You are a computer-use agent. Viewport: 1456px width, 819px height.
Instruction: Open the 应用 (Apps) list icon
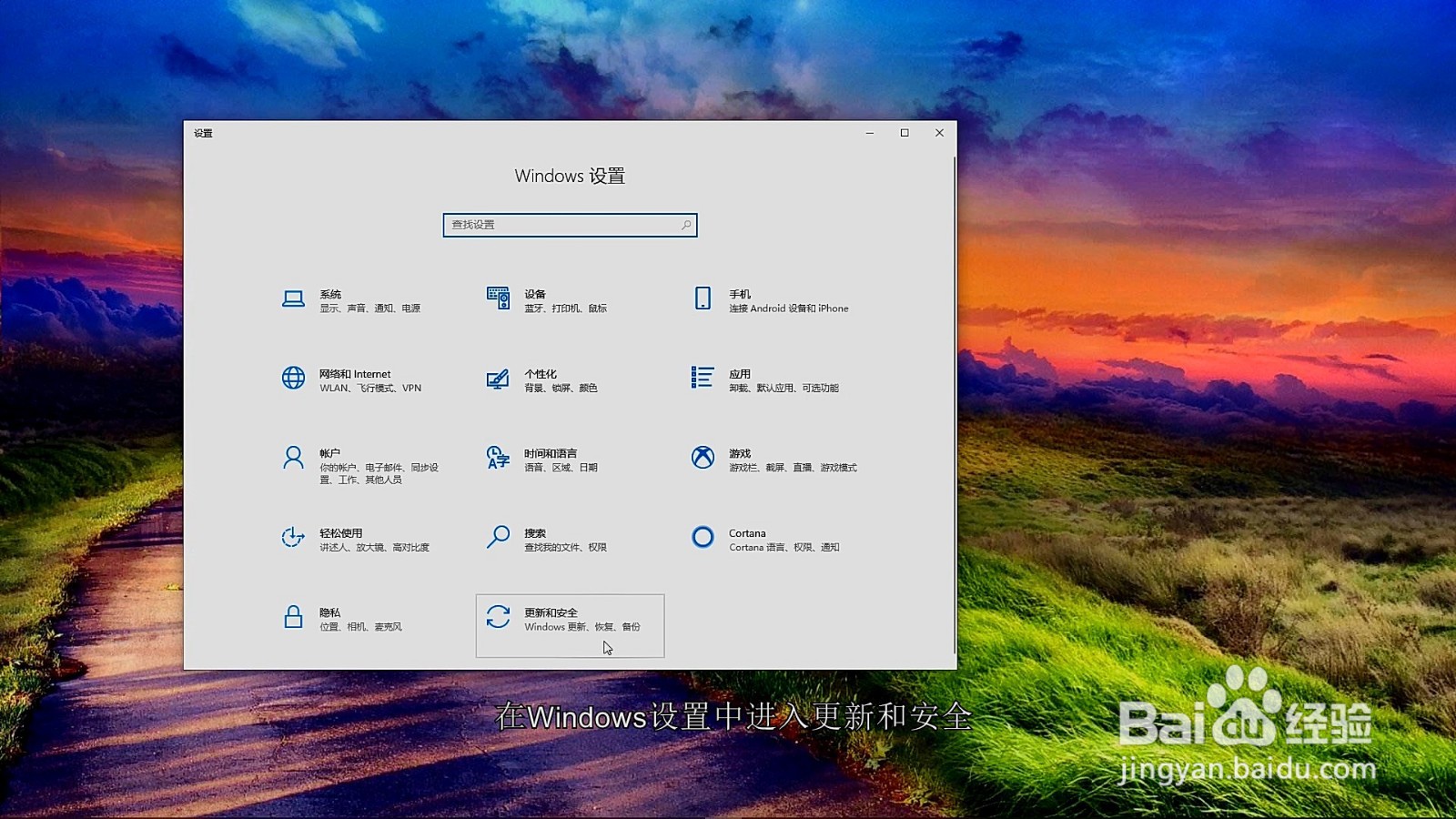(702, 378)
